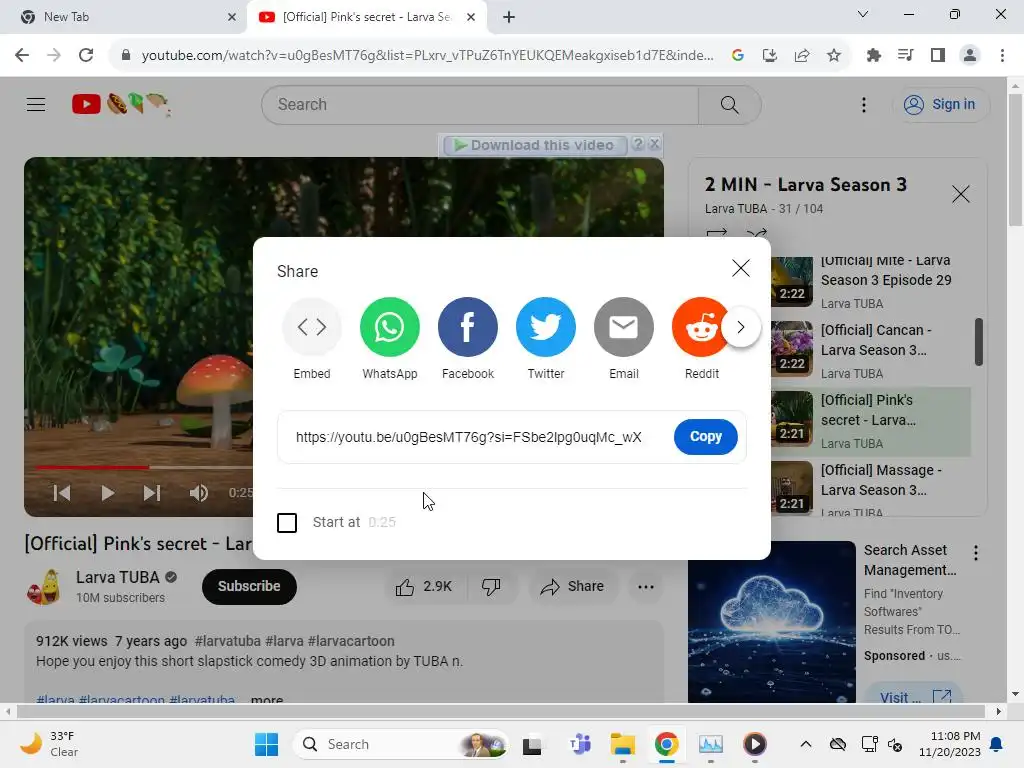Open Windows Start menu
This screenshot has height=768, width=1024.
(x=266, y=744)
